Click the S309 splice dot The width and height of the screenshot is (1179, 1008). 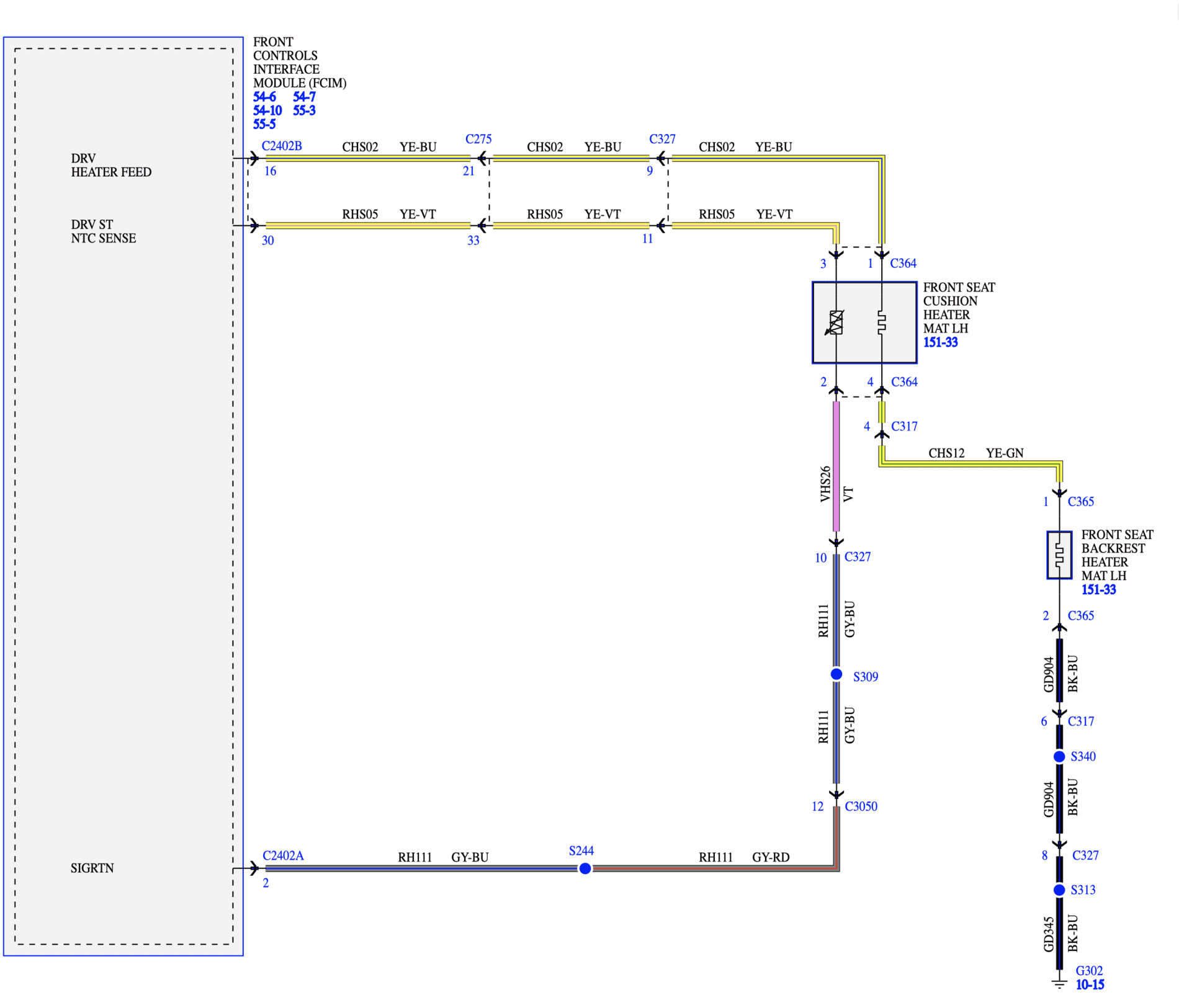(x=836, y=674)
